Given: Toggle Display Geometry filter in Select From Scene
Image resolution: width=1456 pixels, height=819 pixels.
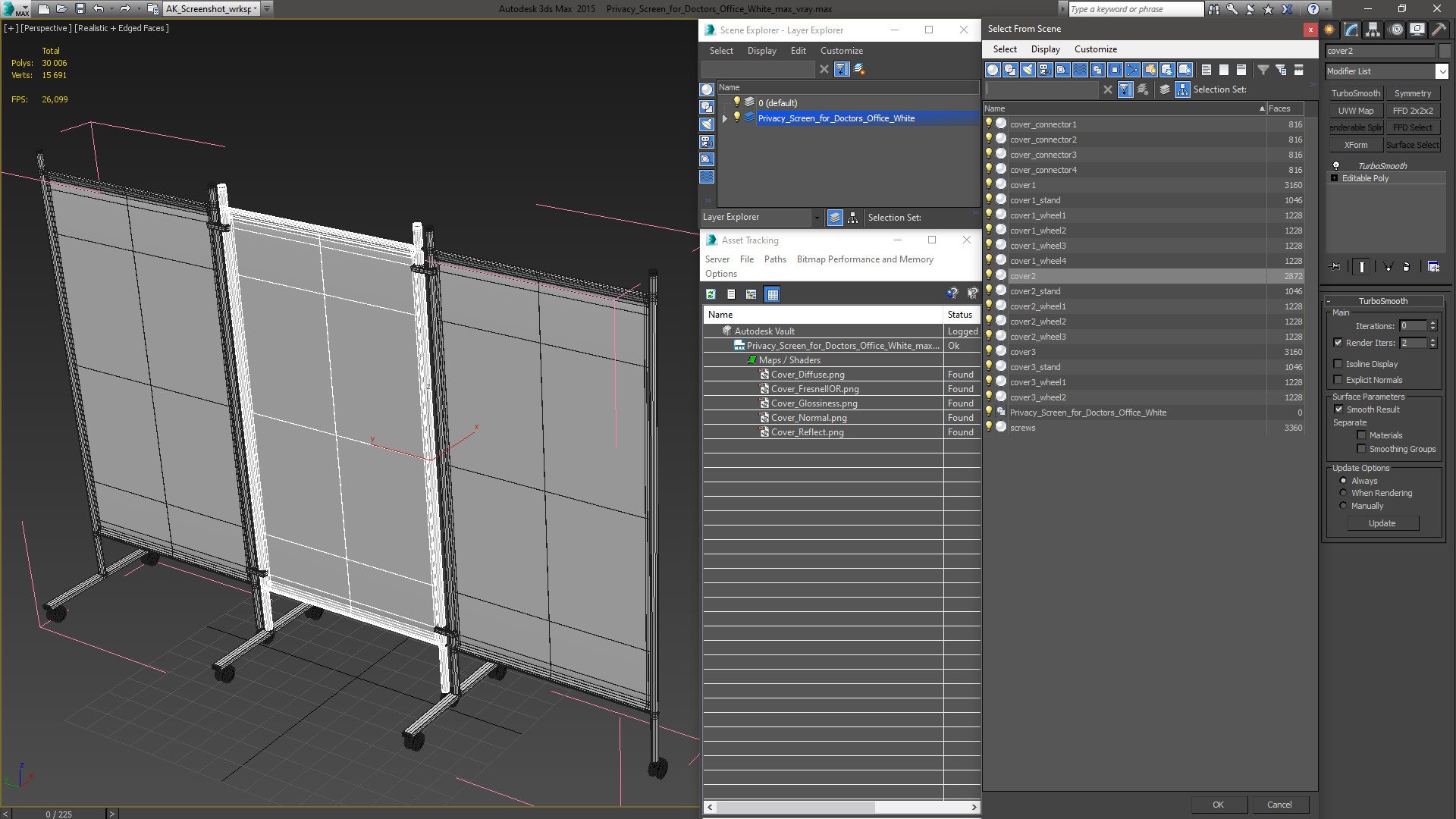Looking at the screenshot, I should pyautogui.click(x=993, y=70).
